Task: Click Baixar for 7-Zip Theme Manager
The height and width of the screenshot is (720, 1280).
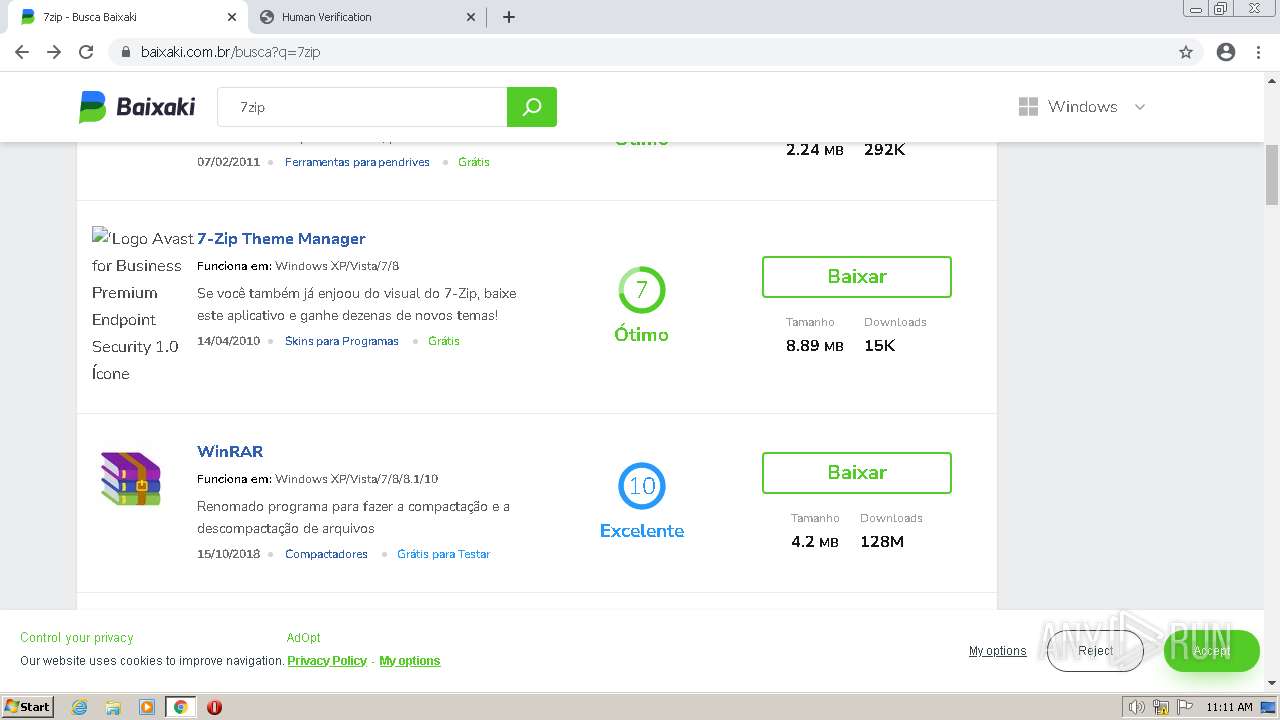Action: (857, 277)
